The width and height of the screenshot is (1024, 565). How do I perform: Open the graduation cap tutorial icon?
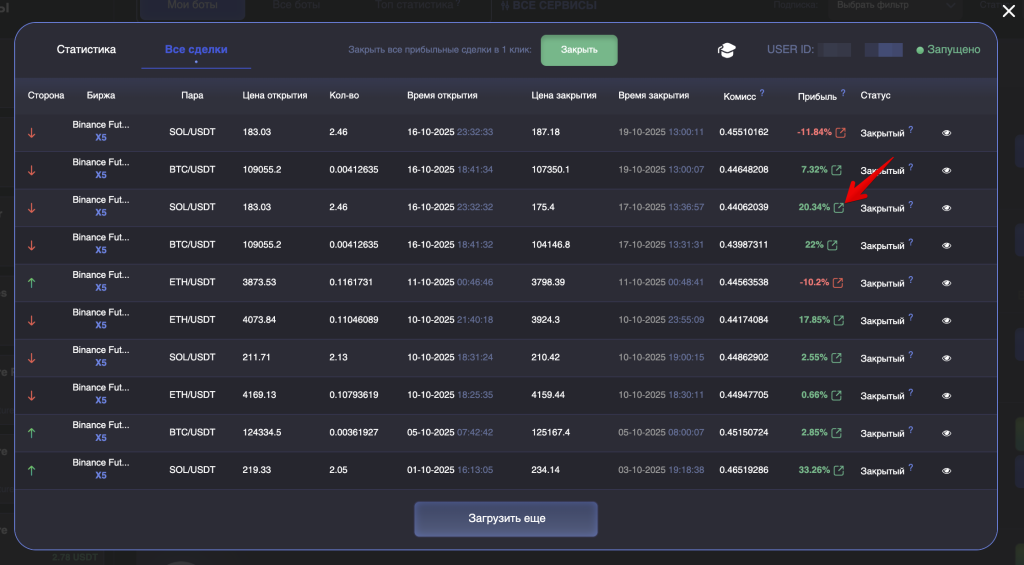[726, 51]
